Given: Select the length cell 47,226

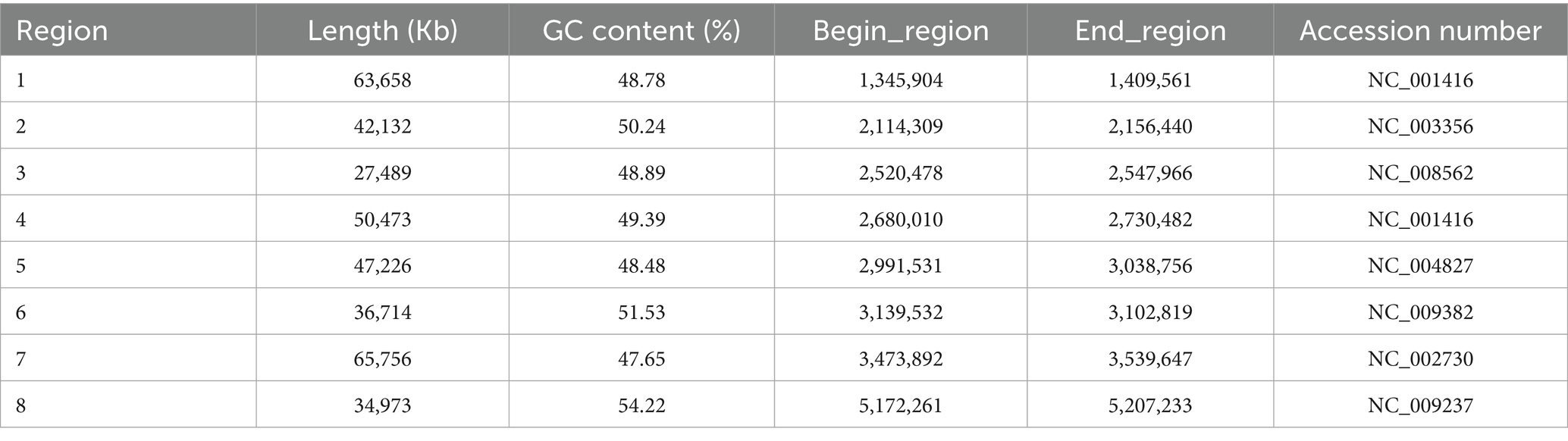Looking at the screenshot, I should (x=382, y=266).
